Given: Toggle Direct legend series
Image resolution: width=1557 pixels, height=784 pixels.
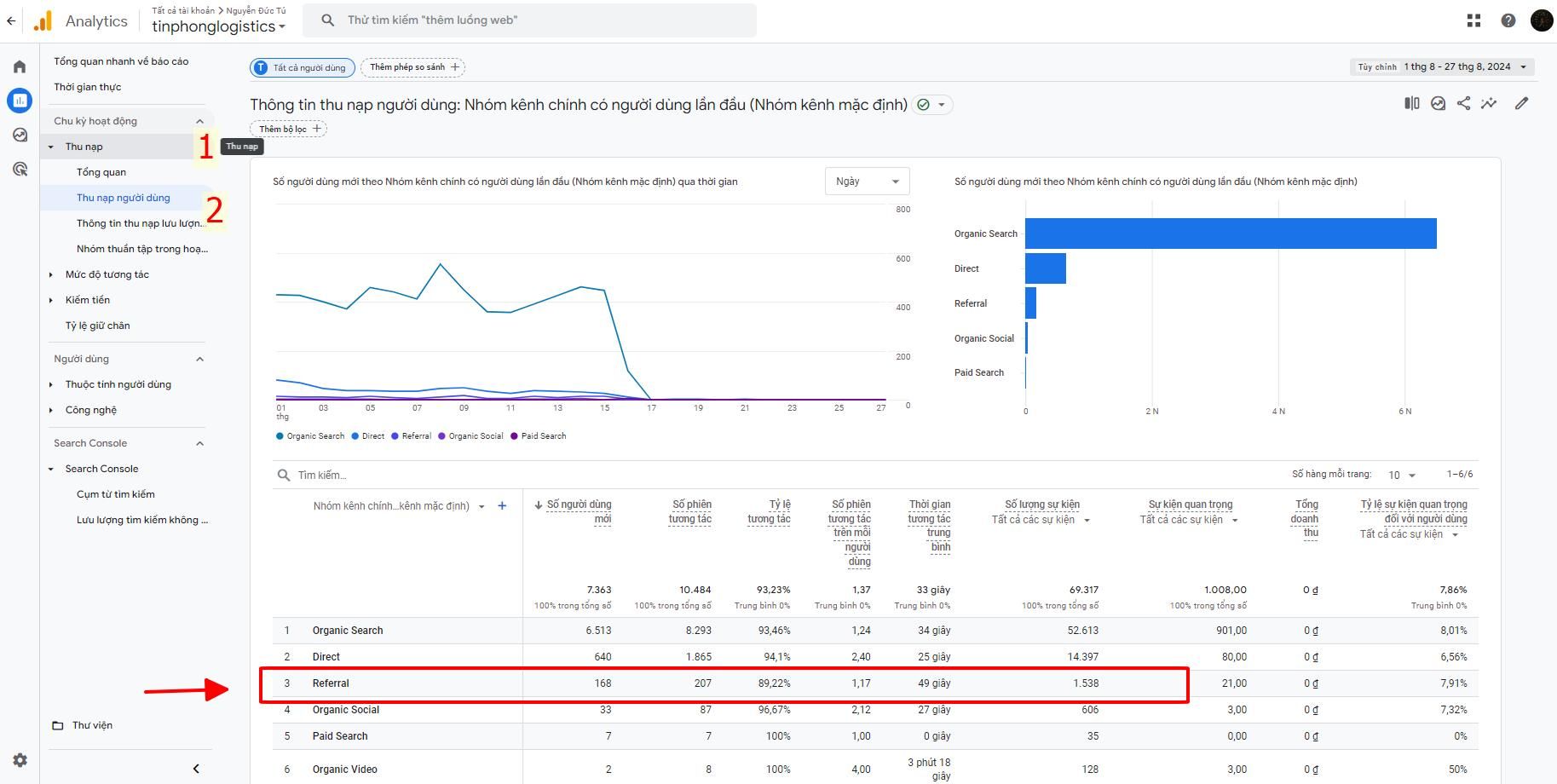Looking at the screenshot, I should (x=368, y=436).
